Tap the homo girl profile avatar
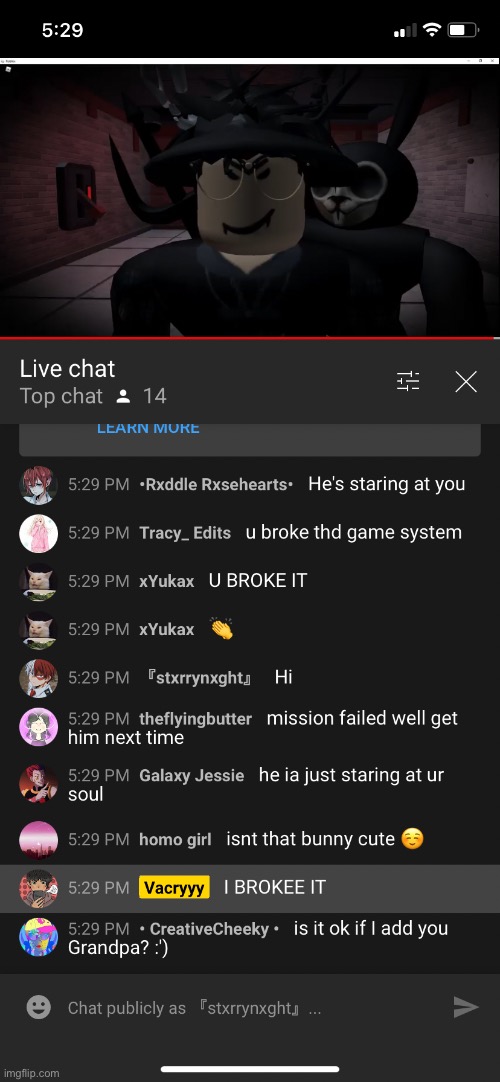This screenshot has width=500, height=1082. 38,840
